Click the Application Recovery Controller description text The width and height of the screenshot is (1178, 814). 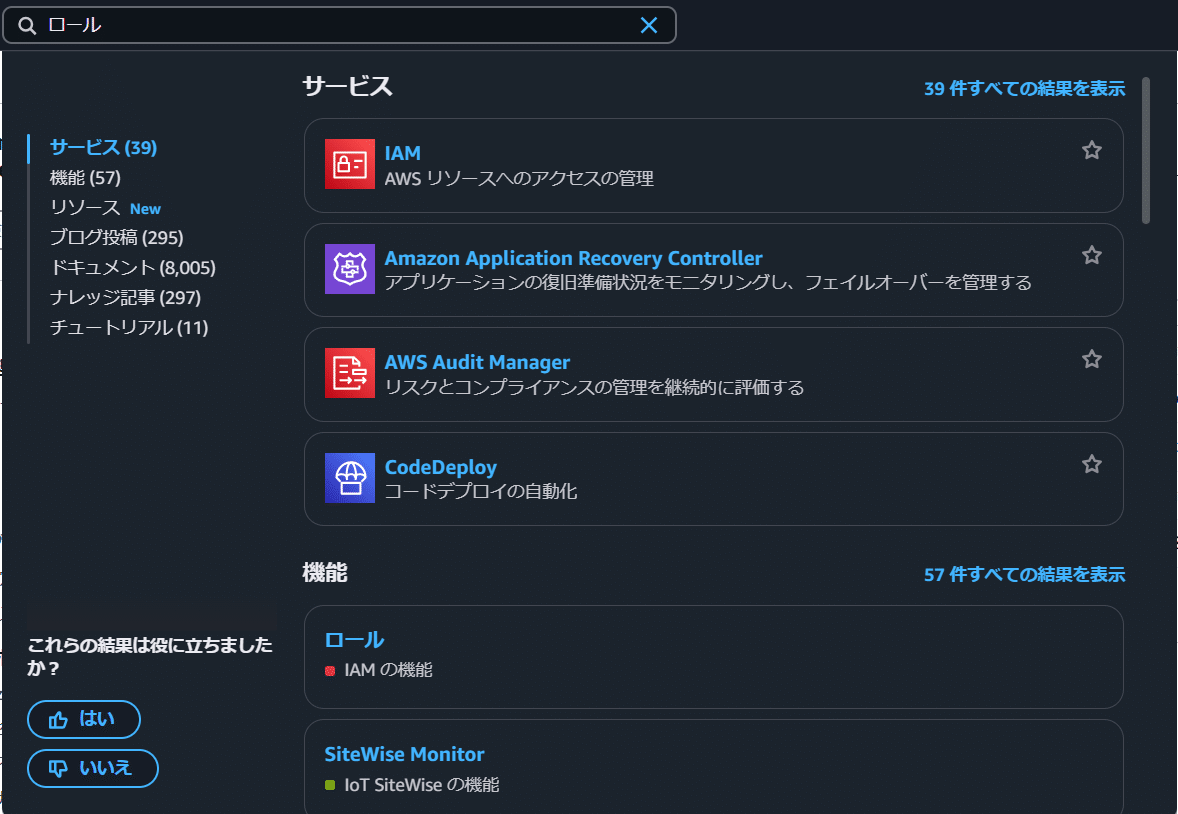pyautogui.click(x=708, y=283)
